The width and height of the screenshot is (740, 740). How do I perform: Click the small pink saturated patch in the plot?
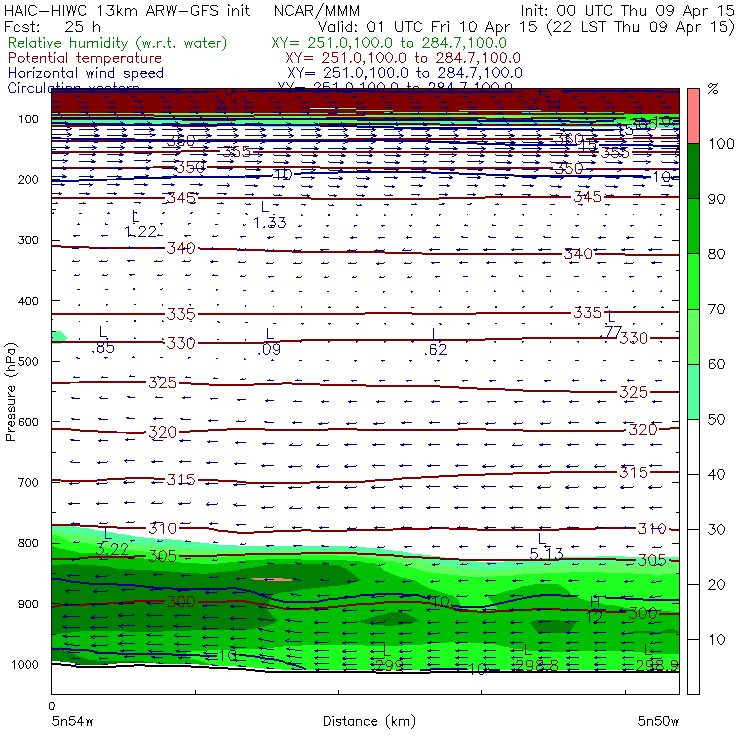[271, 579]
